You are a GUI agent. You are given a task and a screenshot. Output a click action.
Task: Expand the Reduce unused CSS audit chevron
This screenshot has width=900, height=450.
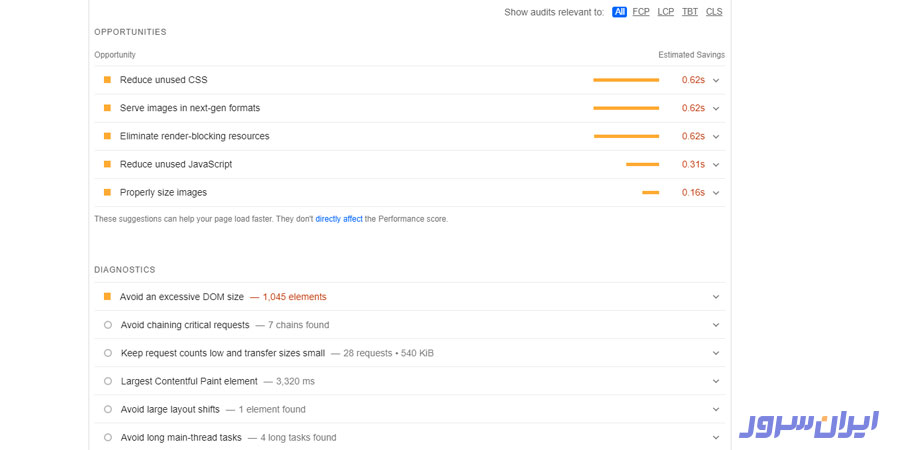click(x=716, y=80)
